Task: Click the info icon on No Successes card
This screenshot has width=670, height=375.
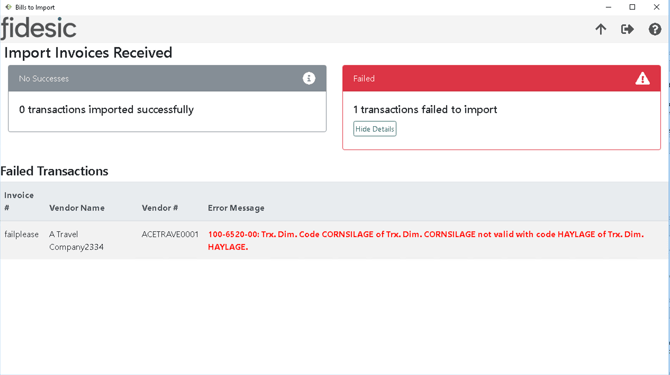Action: [309, 78]
